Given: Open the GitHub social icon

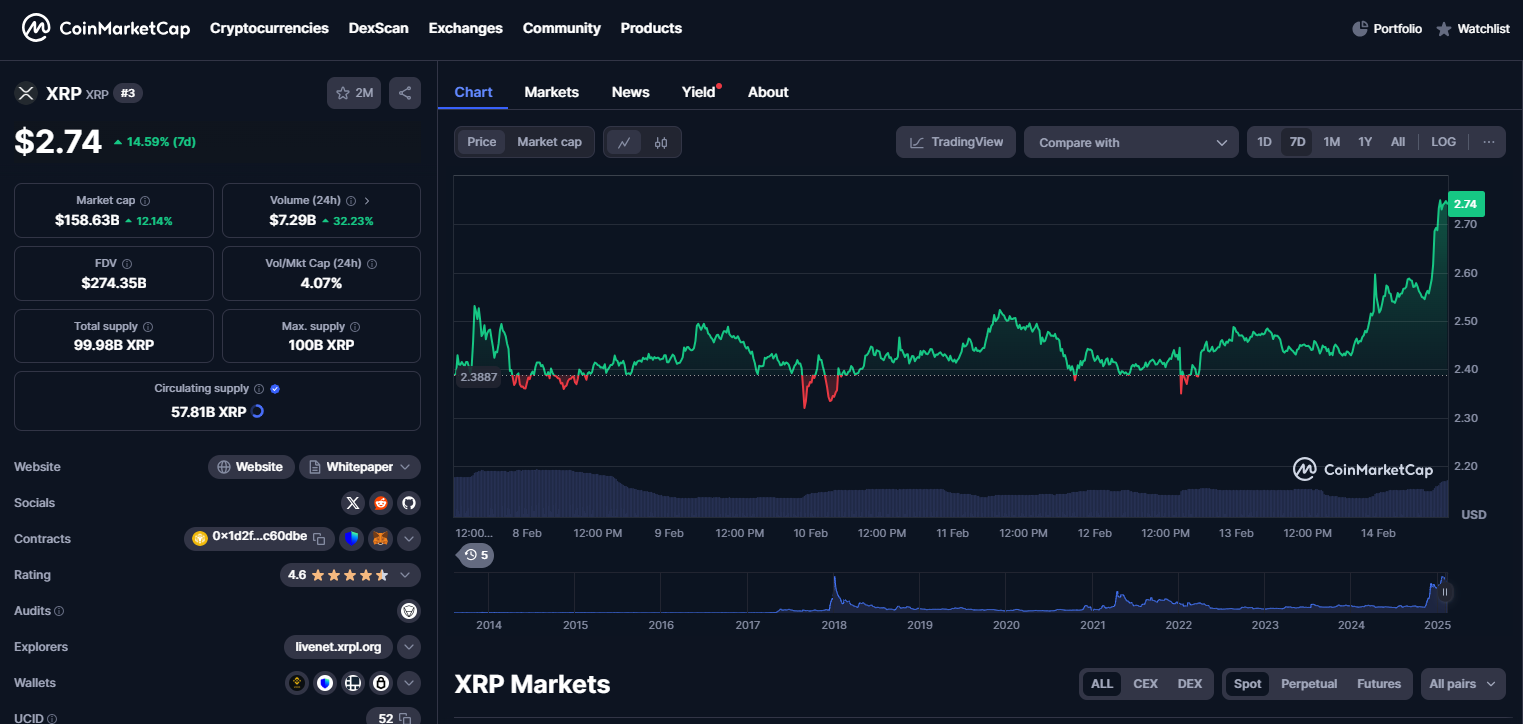Looking at the screenshot, I should [409, 502].
